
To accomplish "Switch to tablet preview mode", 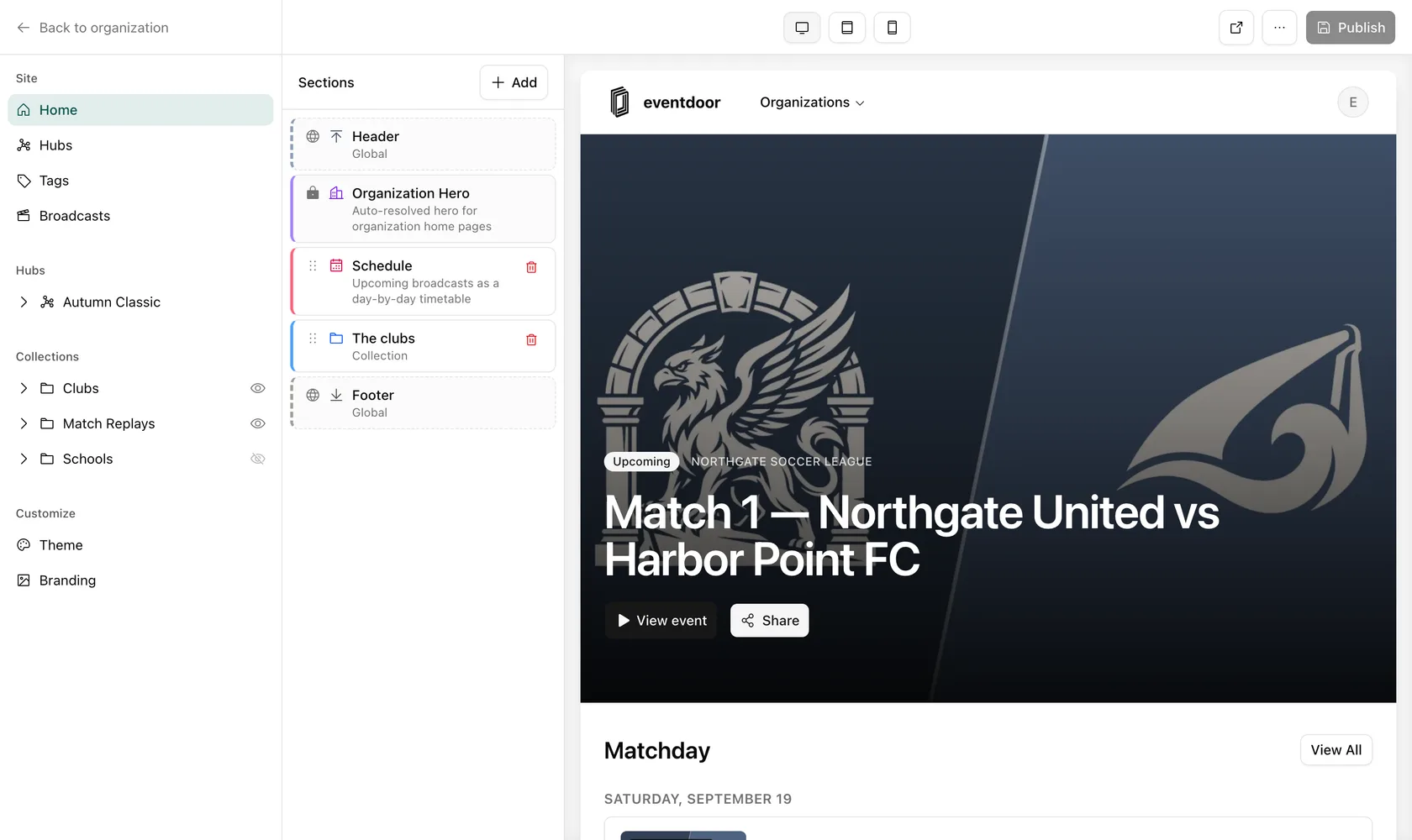I will click(847, 28).
